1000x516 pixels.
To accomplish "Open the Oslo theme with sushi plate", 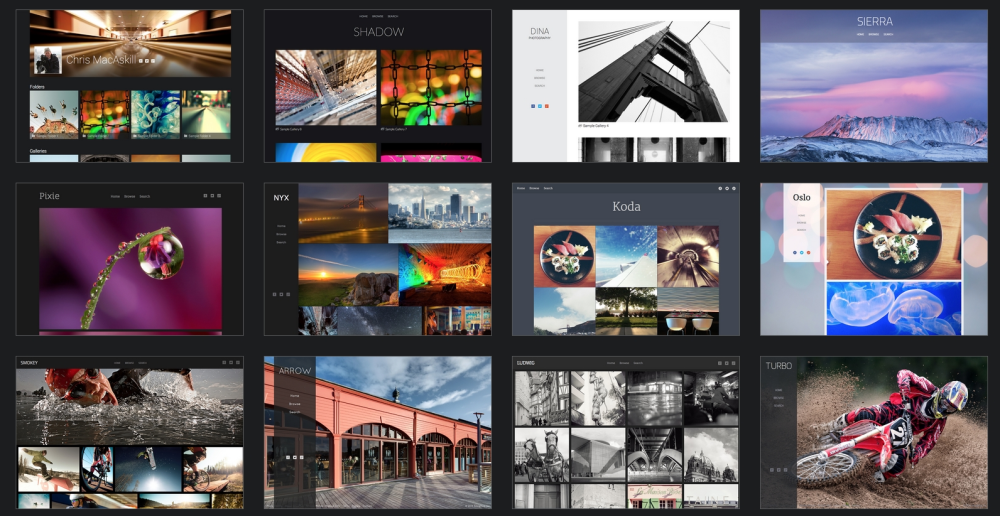I will click(x=874, y=259).
